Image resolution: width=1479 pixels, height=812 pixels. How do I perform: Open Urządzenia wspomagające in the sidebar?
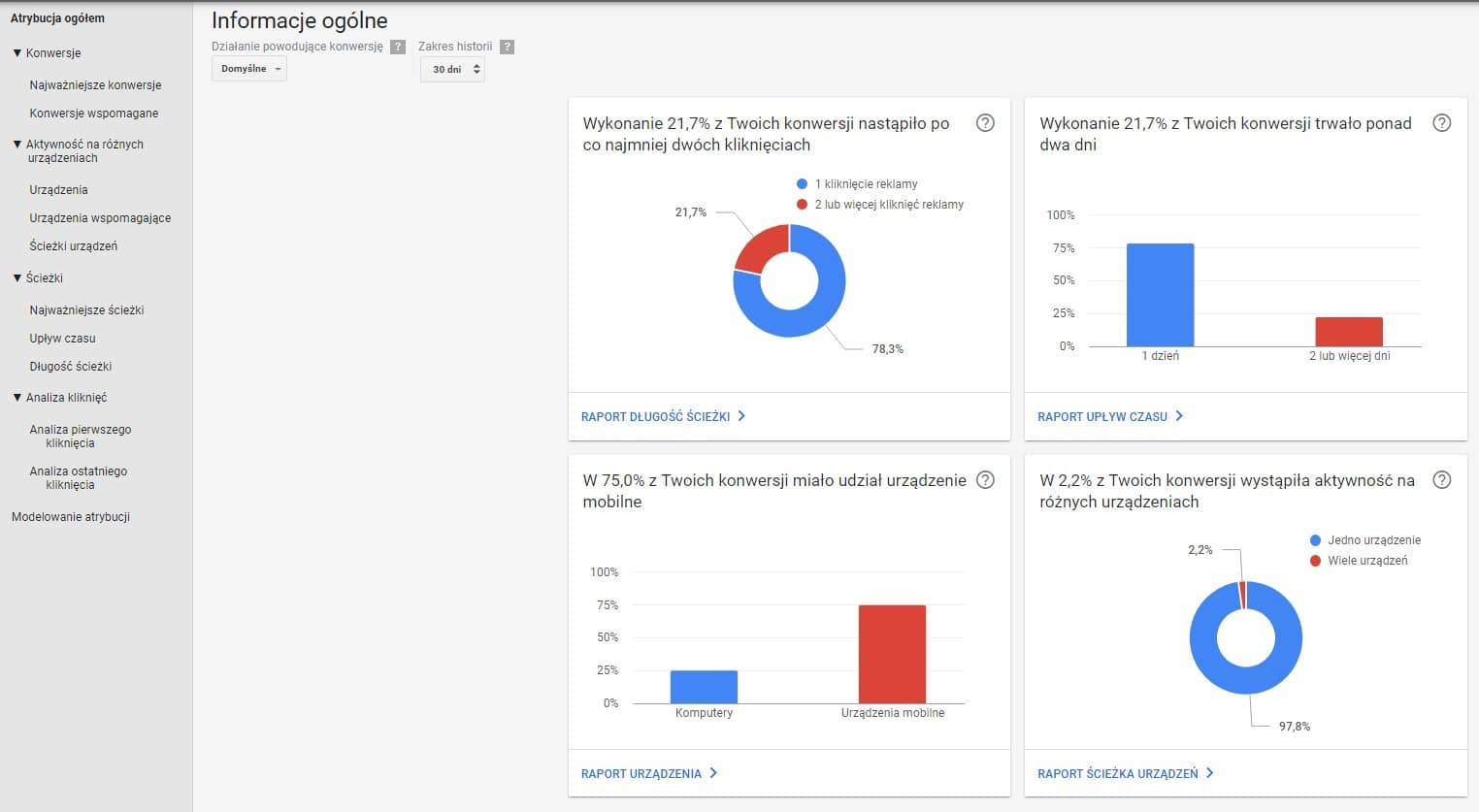pos(100,218)
